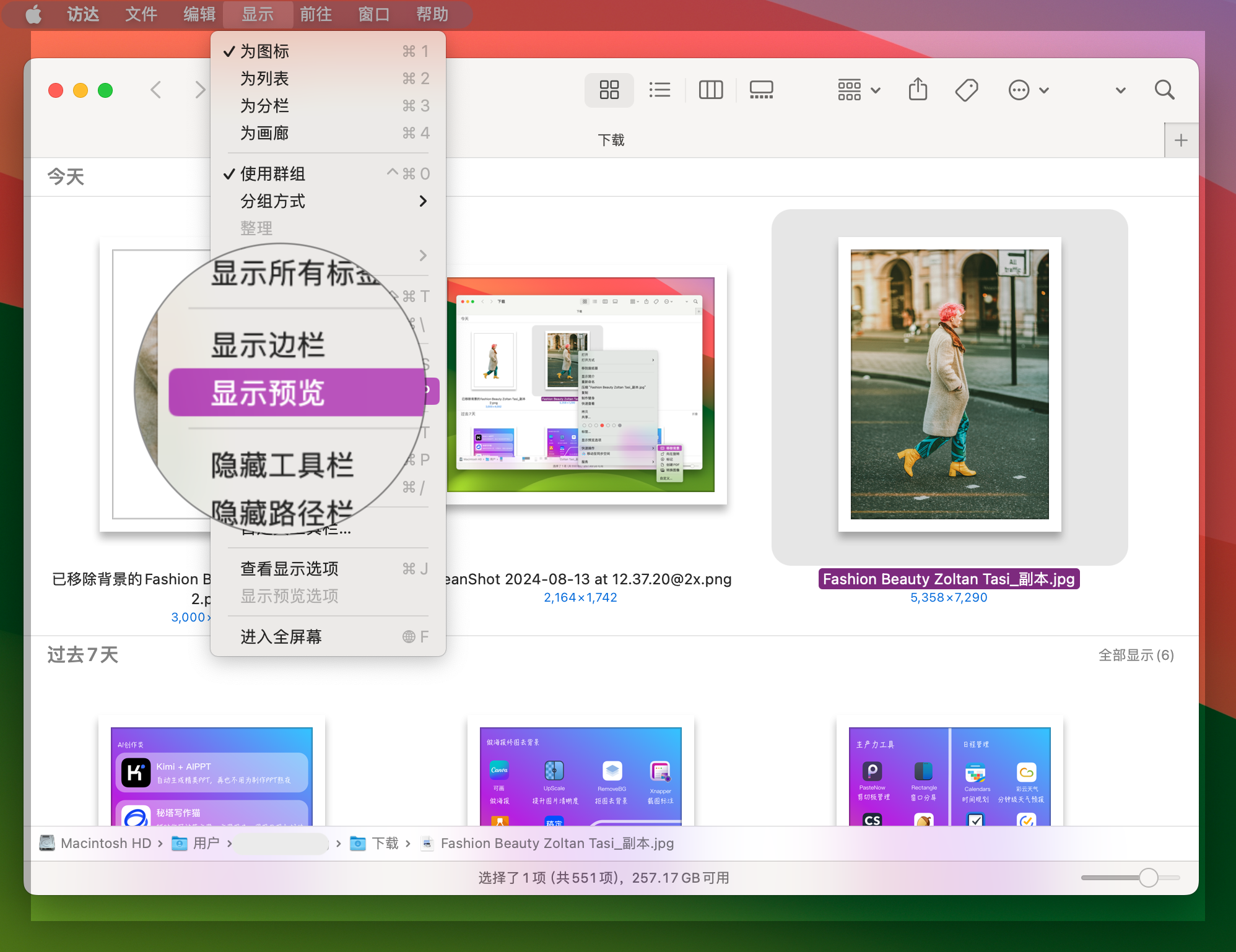Open the tags icon in the toolbar
Image resolution: width=1236 pixels, height=952 pixels.
[x=966, y=90]
